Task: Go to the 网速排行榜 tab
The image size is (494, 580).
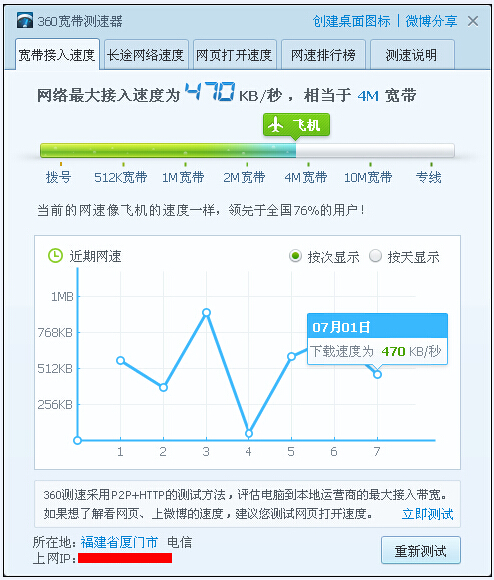Action: (x=324, y=55)
